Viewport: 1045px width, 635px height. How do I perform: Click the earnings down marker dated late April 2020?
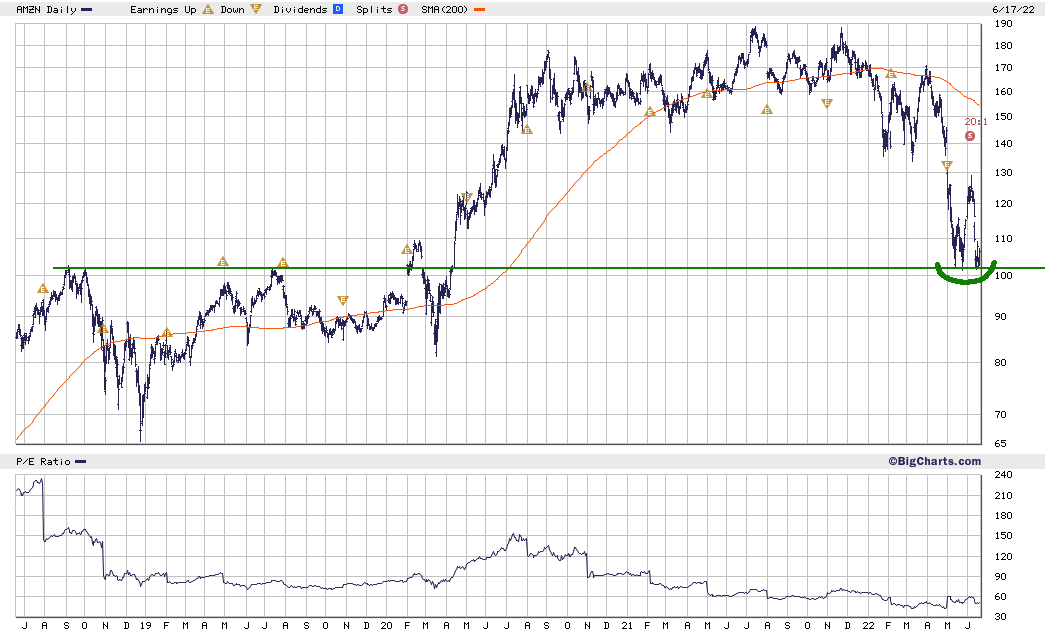pyautogui.click(x=467, y=197)
